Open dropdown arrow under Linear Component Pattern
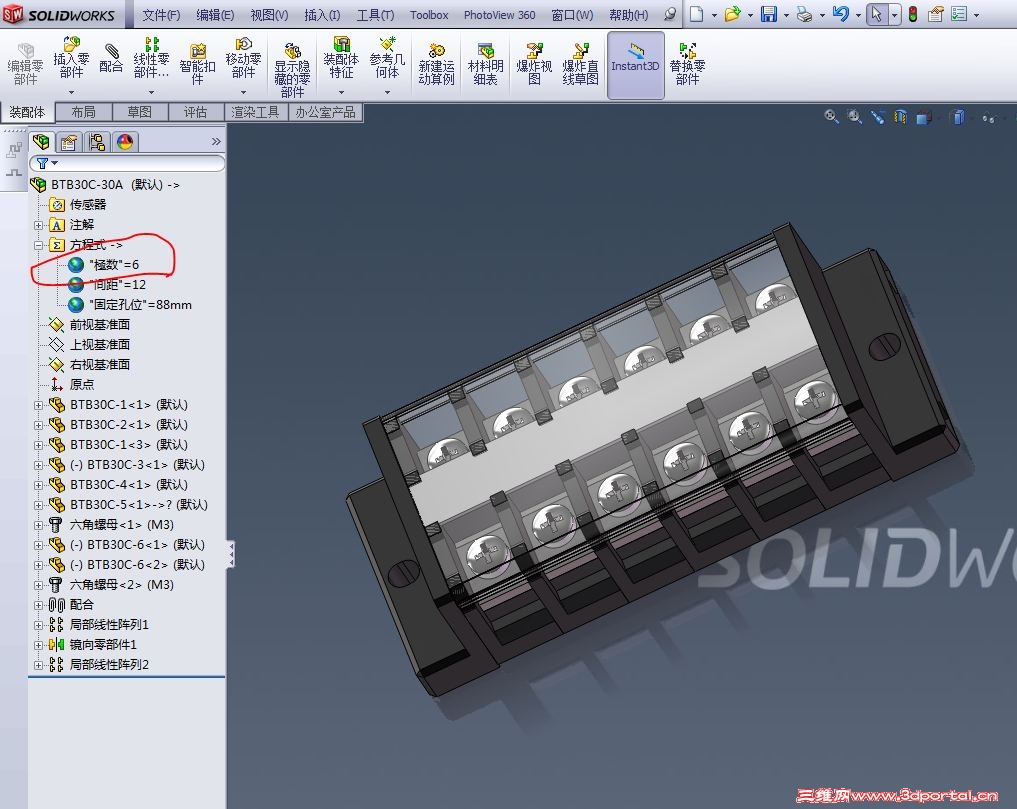This screenshot has width=1017, height=809. (x=151, y=92)
